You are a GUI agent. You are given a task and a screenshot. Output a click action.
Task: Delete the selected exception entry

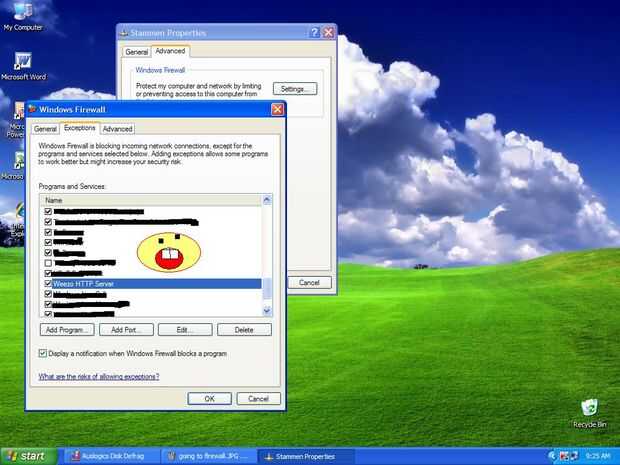[244, 330]
